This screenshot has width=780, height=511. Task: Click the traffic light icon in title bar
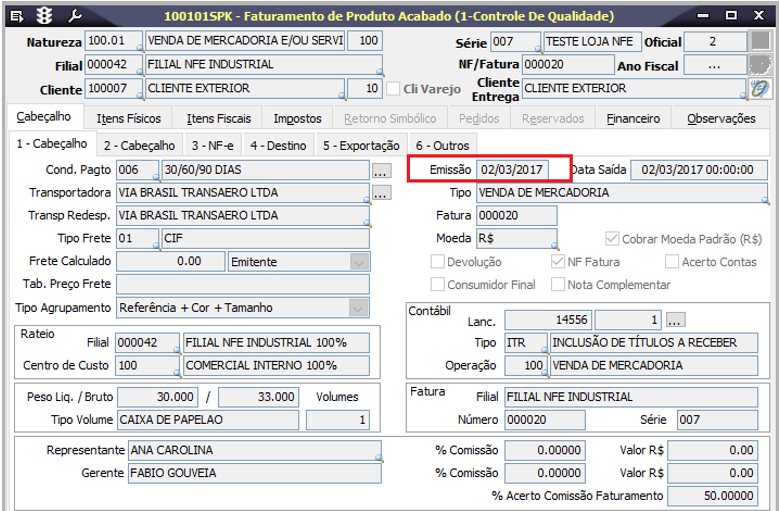[45, 16]
